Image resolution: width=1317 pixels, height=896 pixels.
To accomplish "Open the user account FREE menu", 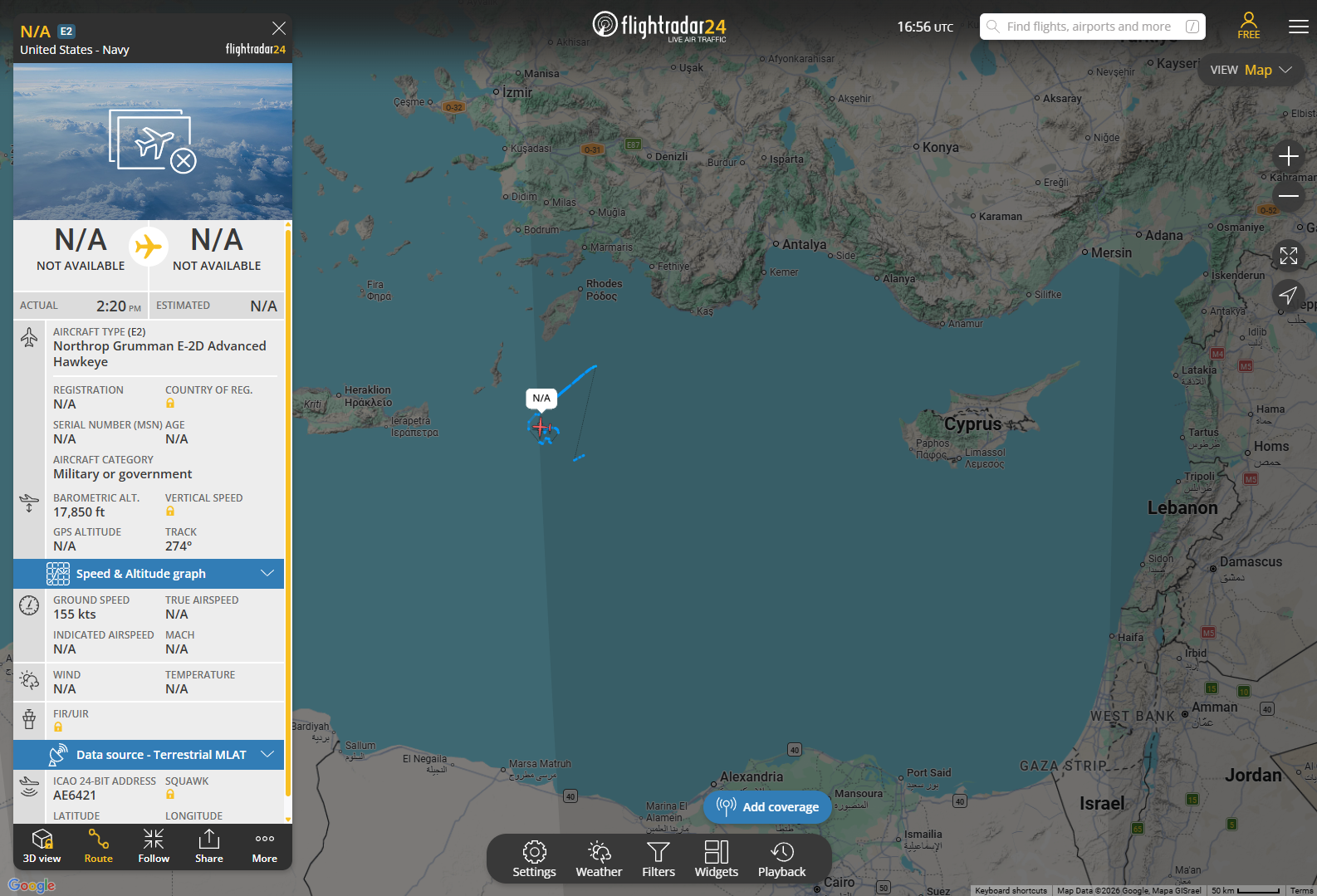I will coord(1248,26).
